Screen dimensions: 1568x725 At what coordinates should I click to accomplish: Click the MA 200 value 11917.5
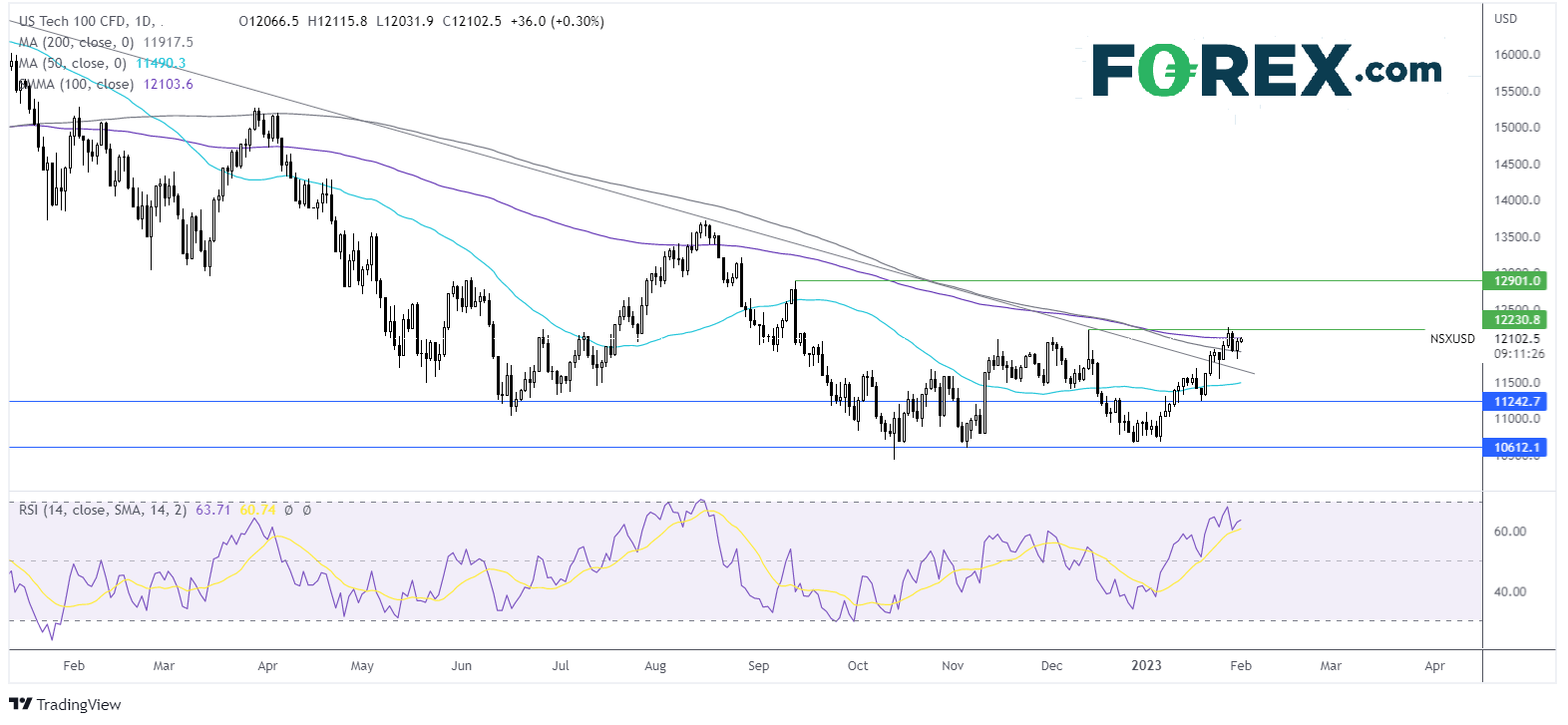coord(169,42)
